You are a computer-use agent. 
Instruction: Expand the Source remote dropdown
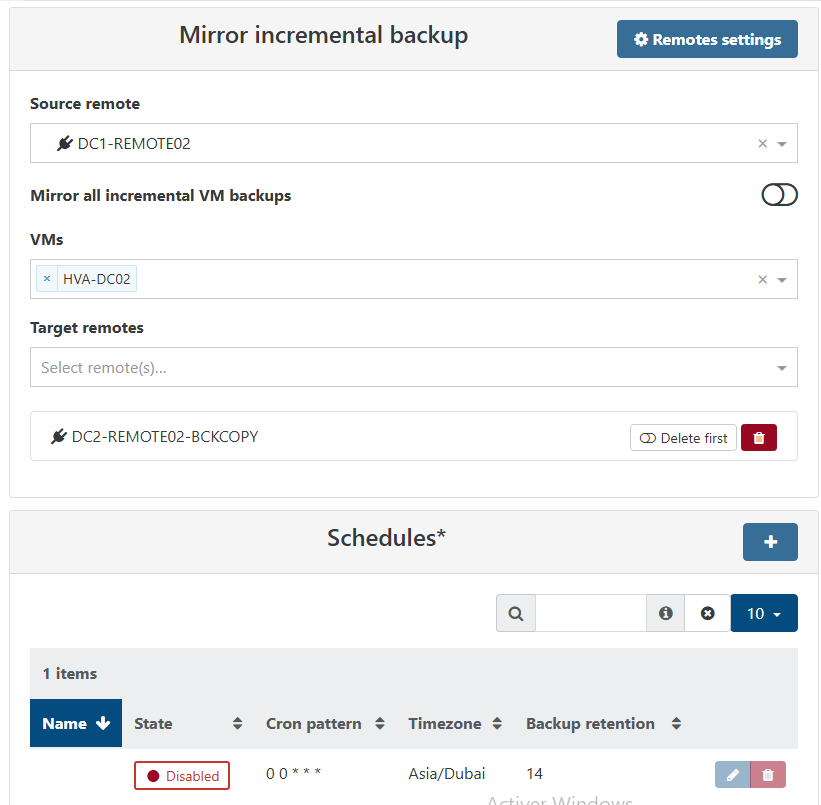782,144
